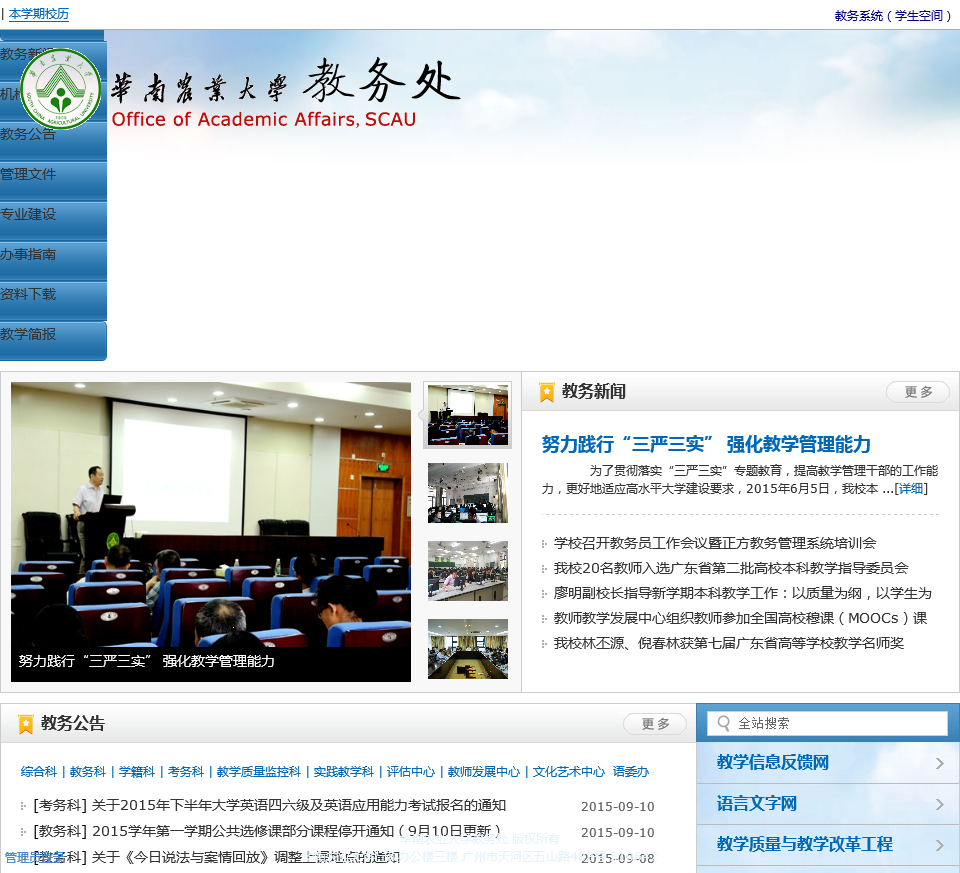Filter announcements by 文化艺术中心
The width and height of the screenshot is (960, 873).
(569, 772)
